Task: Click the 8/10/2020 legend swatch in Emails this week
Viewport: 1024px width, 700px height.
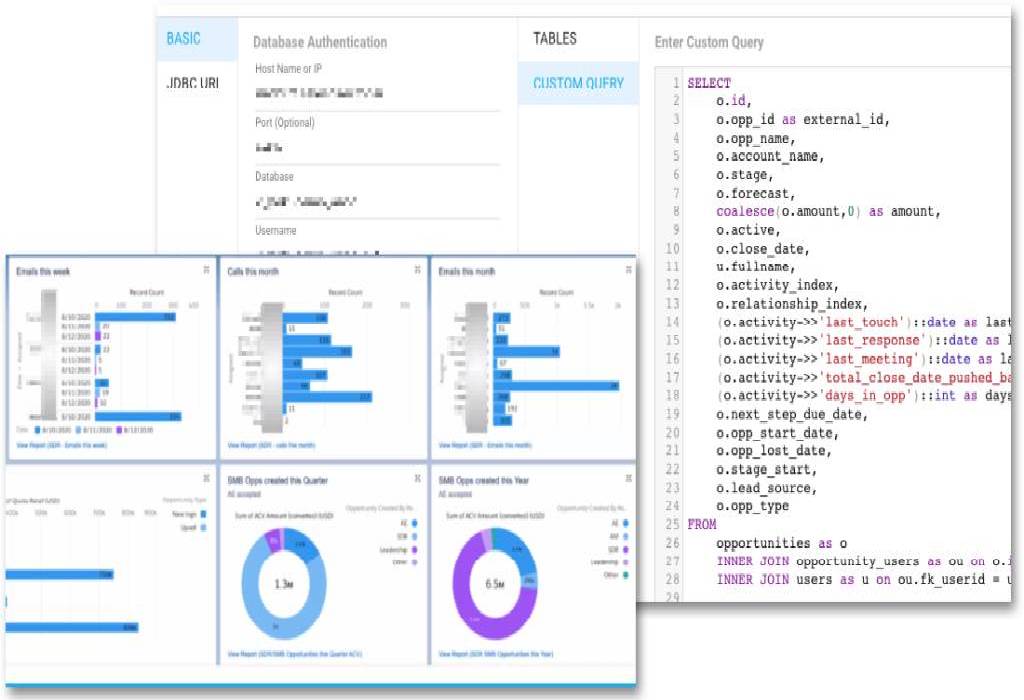Action: (37, 430)
